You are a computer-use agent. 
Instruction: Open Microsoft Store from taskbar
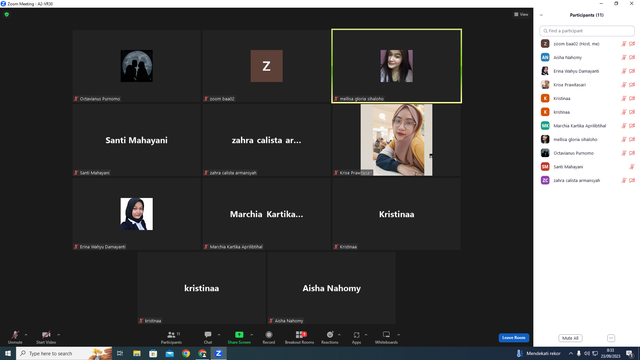tap(153, 353)
